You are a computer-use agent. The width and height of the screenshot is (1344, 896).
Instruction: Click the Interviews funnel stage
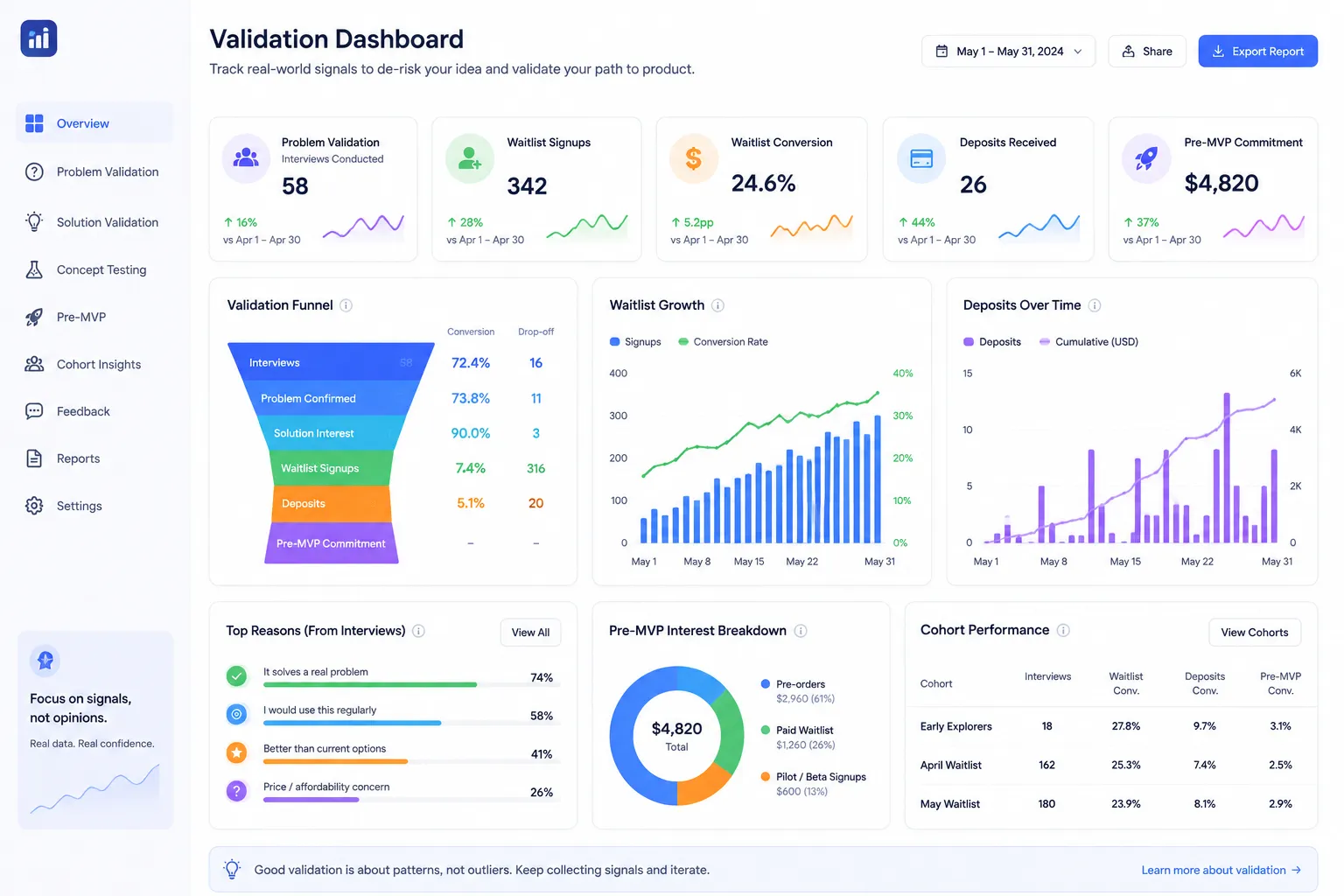click(x=331, y=362)
